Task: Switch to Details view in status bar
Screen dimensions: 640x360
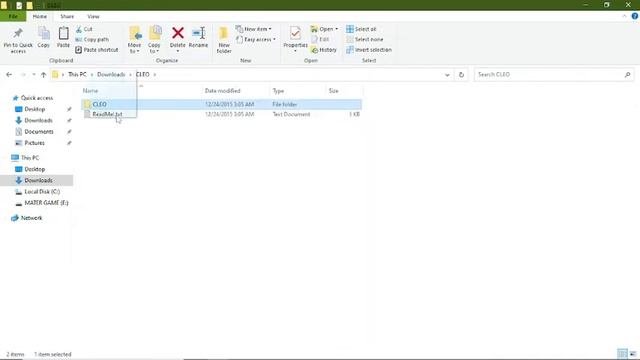Action: pos(622,354)
